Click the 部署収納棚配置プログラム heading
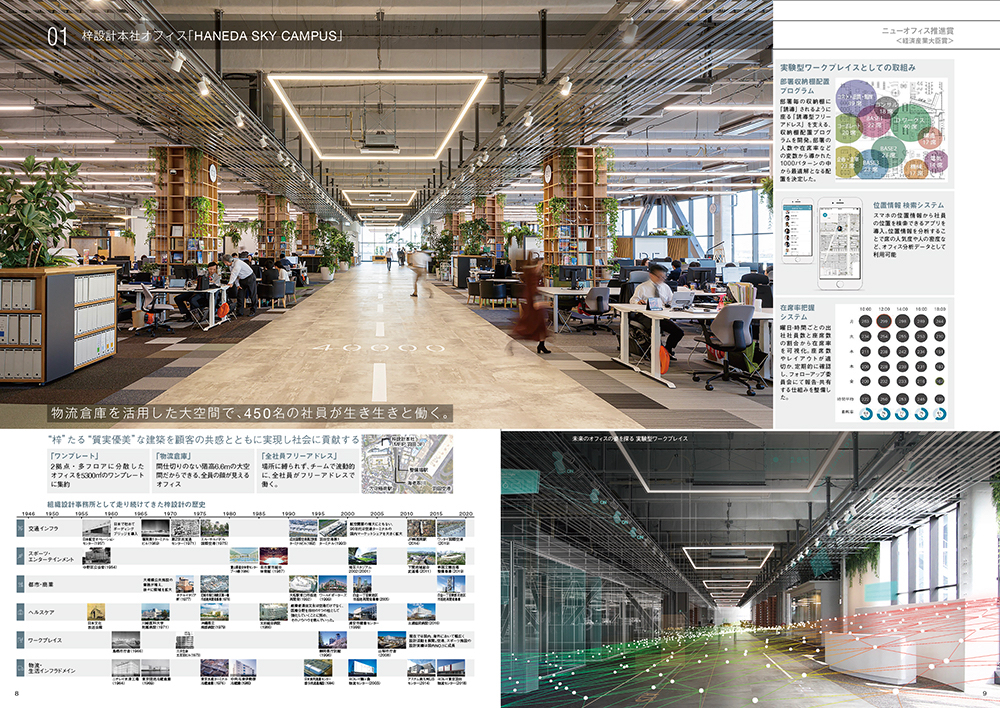Image resolution: width=1000 pixels, height=708 pixels. [805, 86]
